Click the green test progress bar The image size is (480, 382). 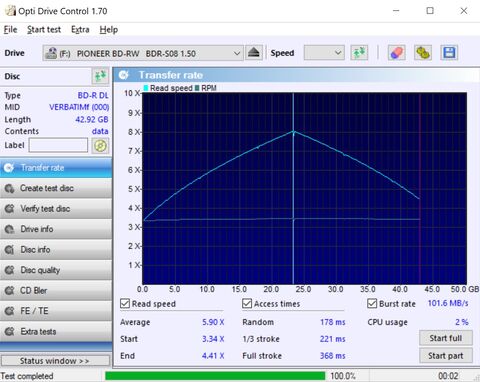point(215,376)
